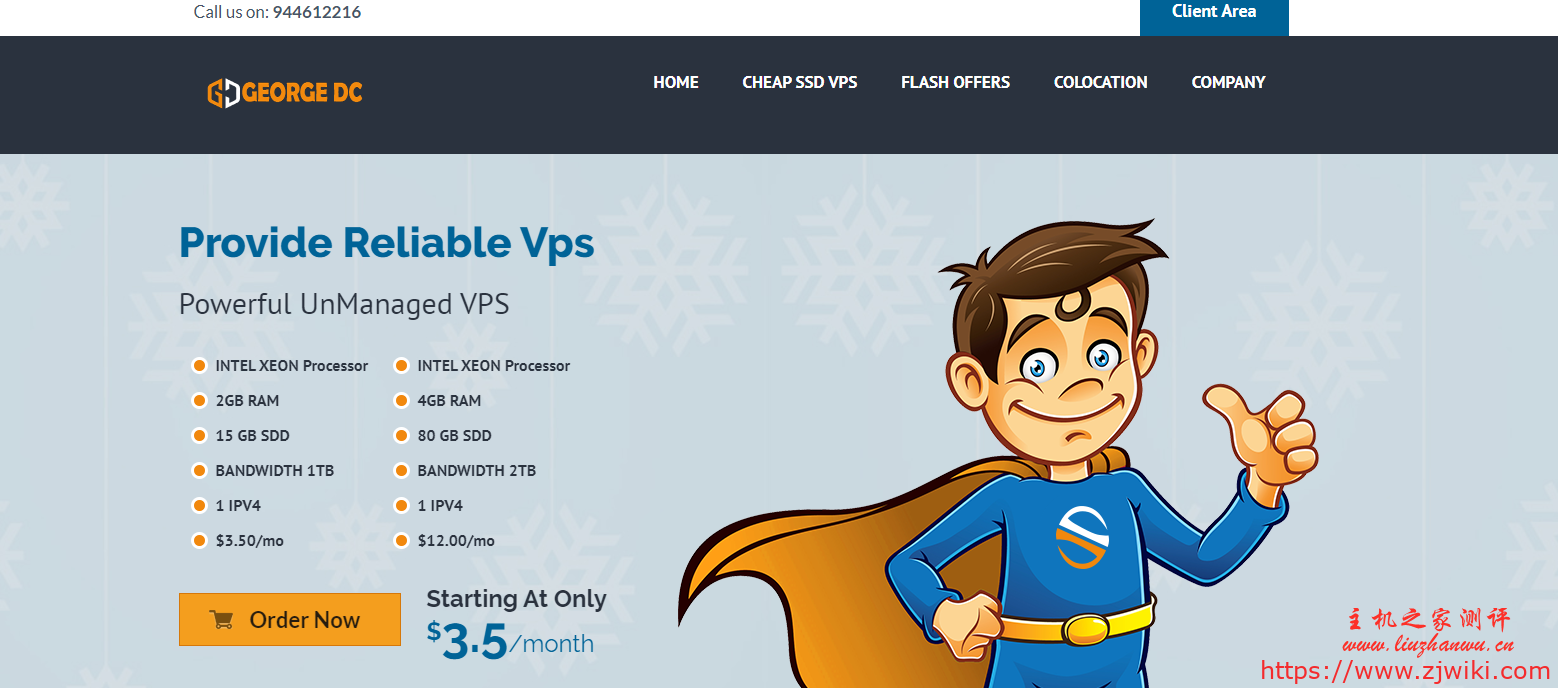
Task: Click the orange bullet beside 80 GB SDD
Action: 401,435
